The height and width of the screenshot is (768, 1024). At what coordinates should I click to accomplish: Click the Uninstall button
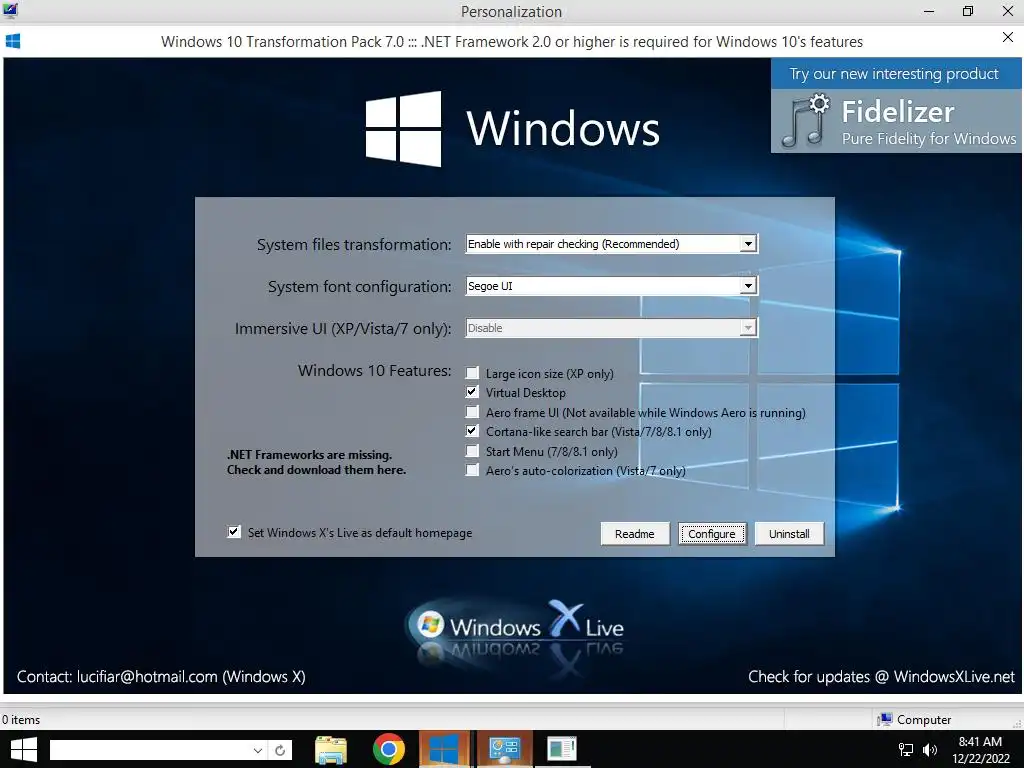[789, 534]
